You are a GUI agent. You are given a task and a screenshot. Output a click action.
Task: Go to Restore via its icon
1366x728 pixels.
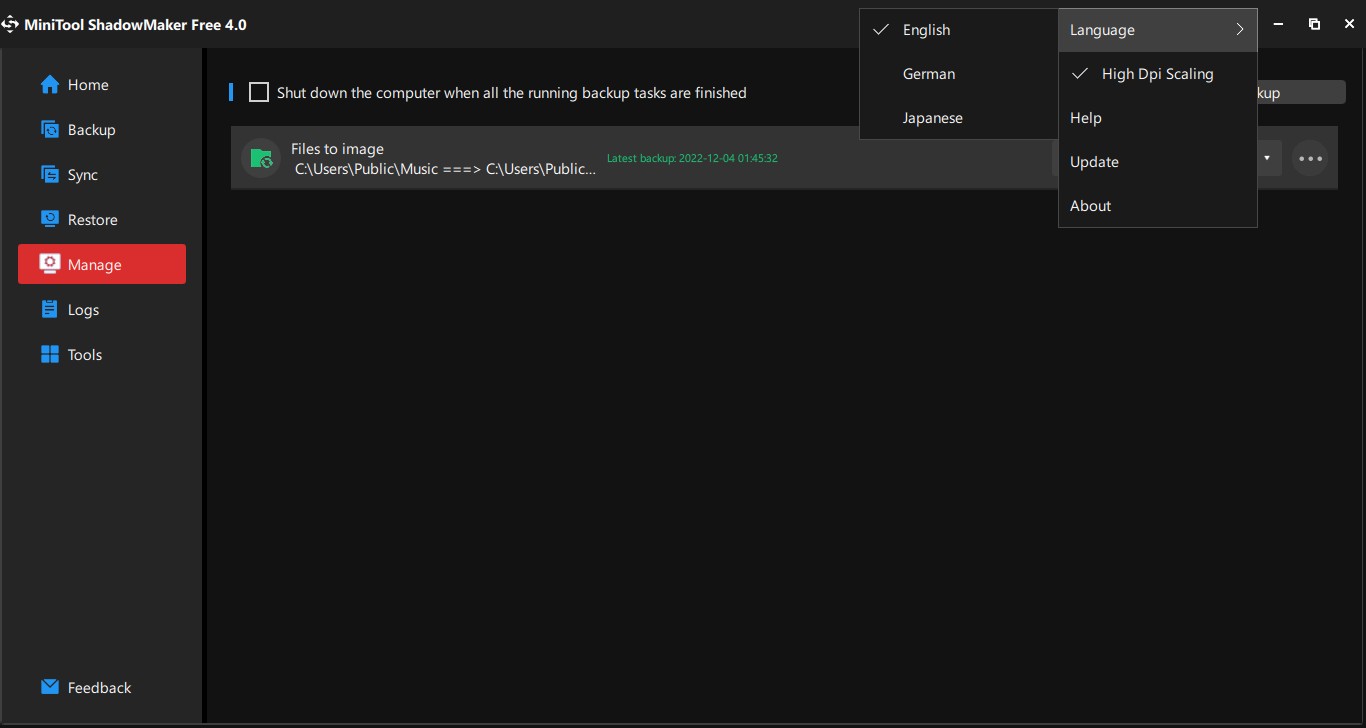pyautogui.click(x=50, y=220)
